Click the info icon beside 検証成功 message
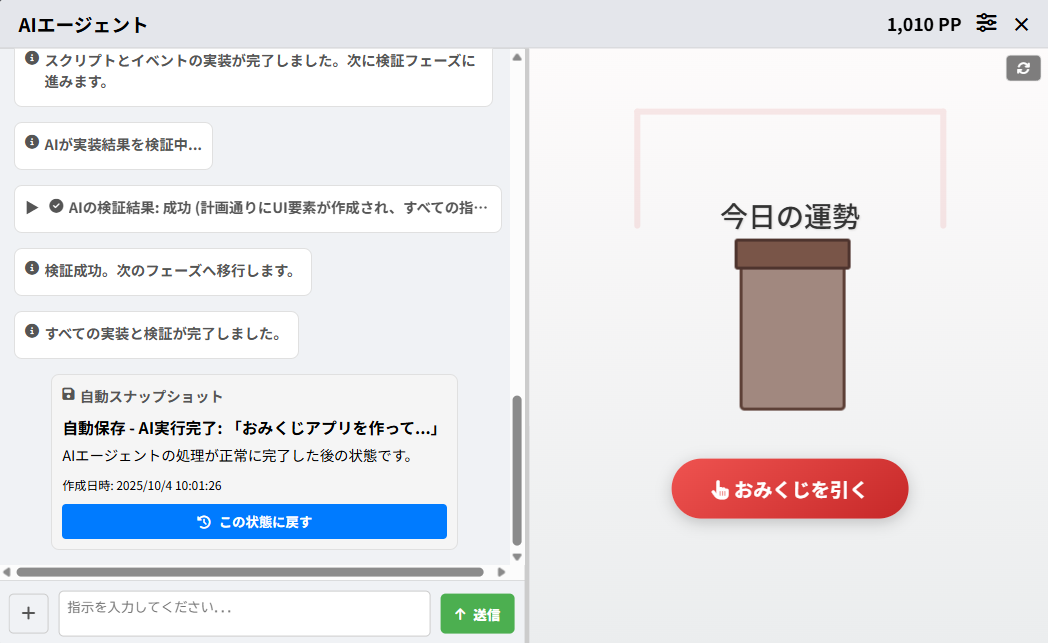The width and height of the screenshot is (1048, 643). pos(32,271)
